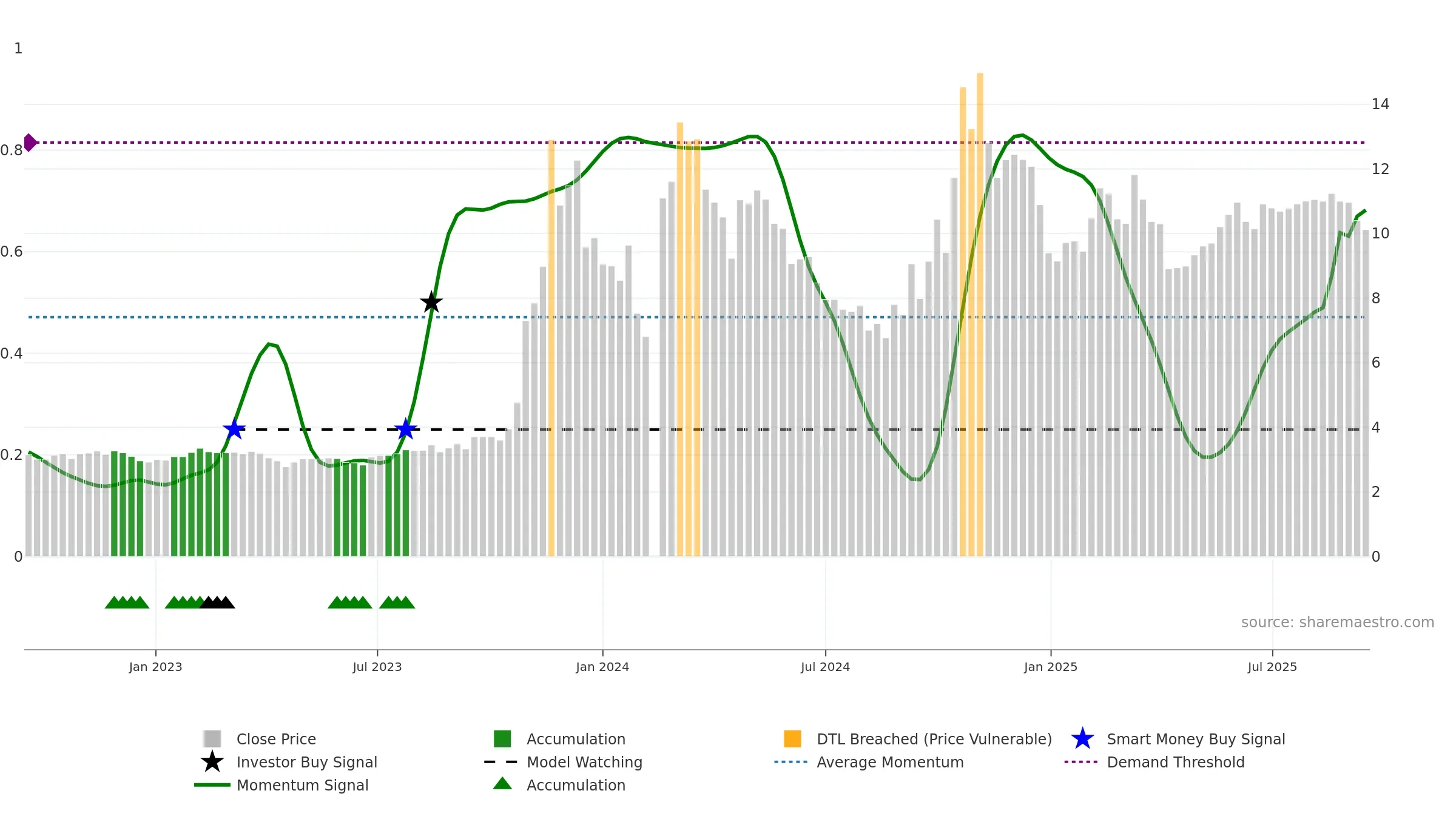This screenshot has height=819, width=1456.
Task: Click the green Momentum Signal legend line
Action: click(x=212, y=785)
